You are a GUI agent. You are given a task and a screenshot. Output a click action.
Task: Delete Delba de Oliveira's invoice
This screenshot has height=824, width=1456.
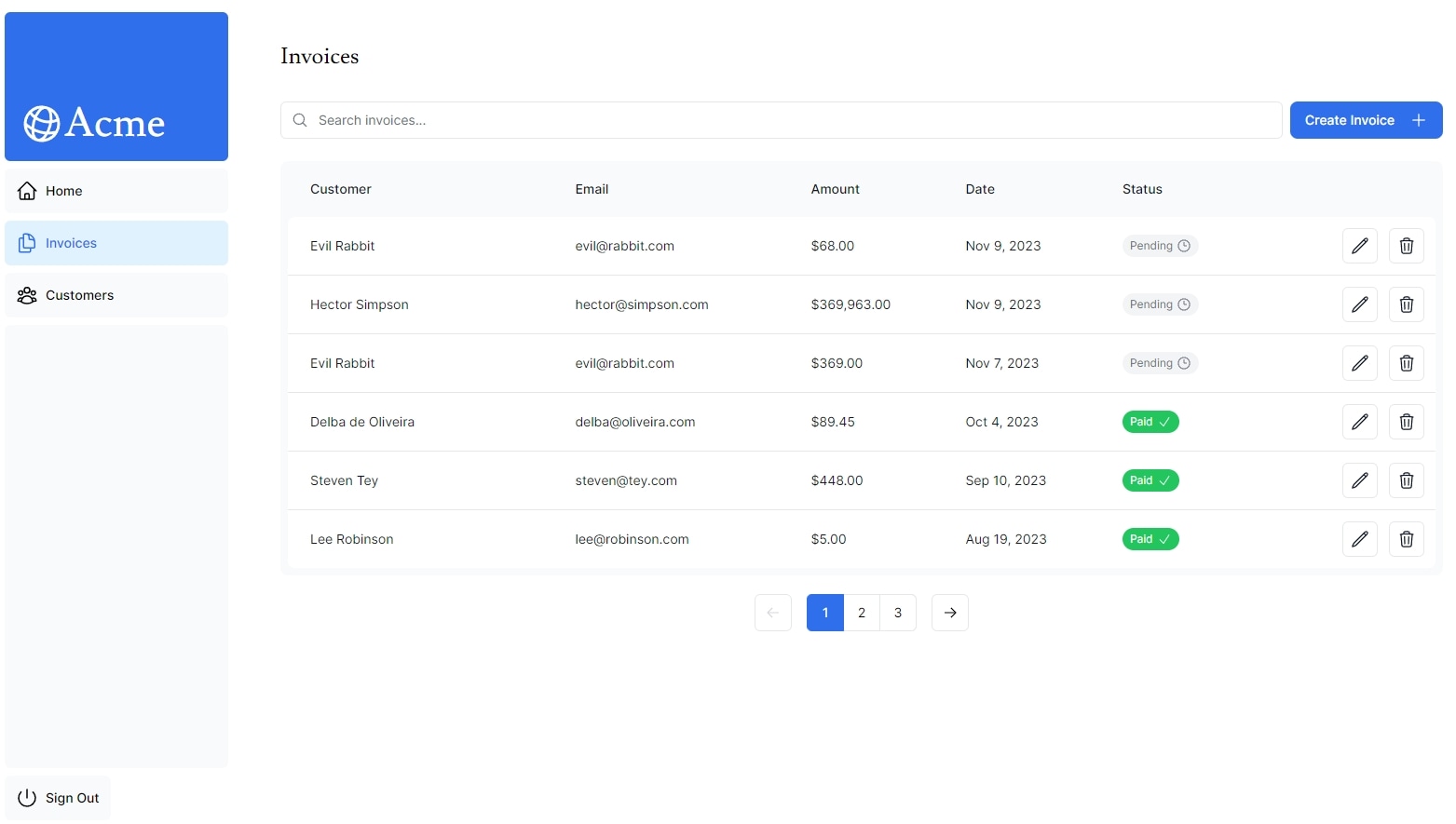(x=1407, y=422)
